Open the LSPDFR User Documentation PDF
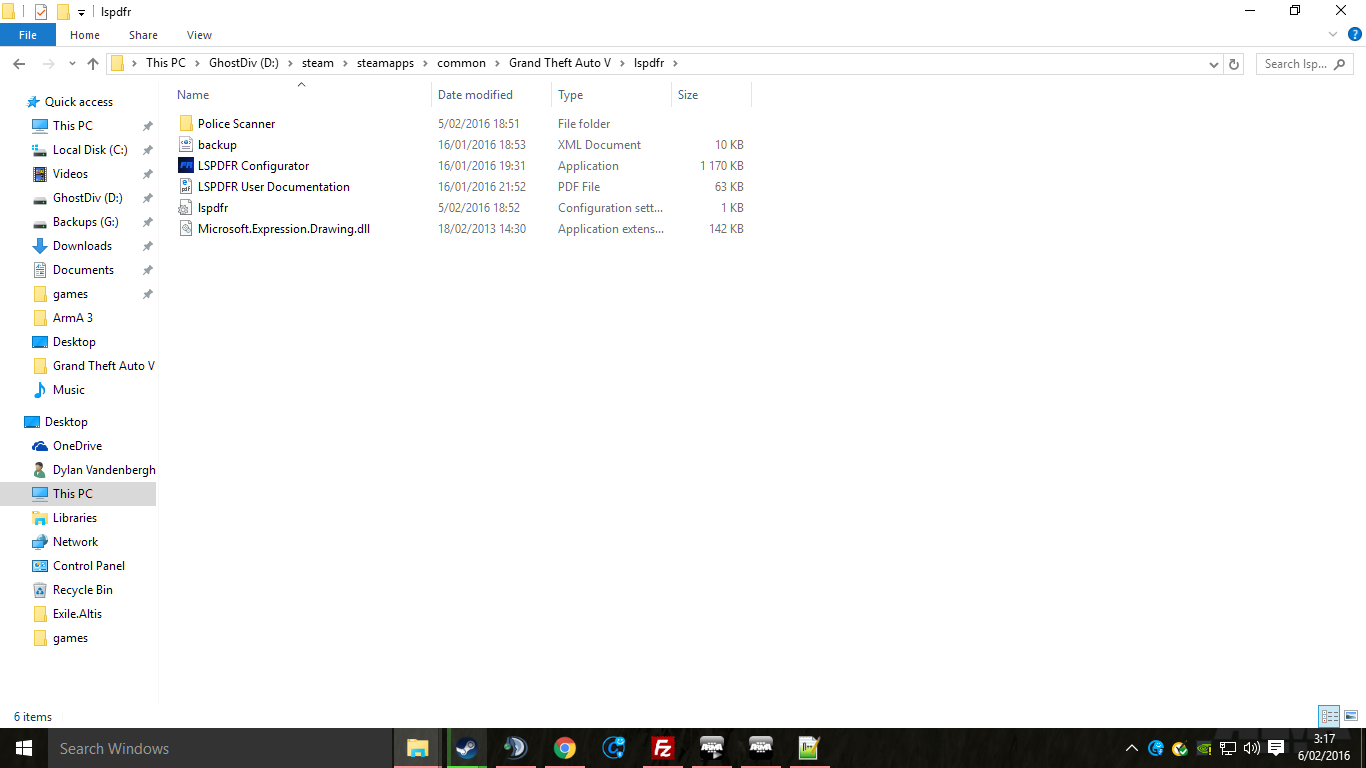This screenshot has height=768, width=1366. [x=273, y=187]
